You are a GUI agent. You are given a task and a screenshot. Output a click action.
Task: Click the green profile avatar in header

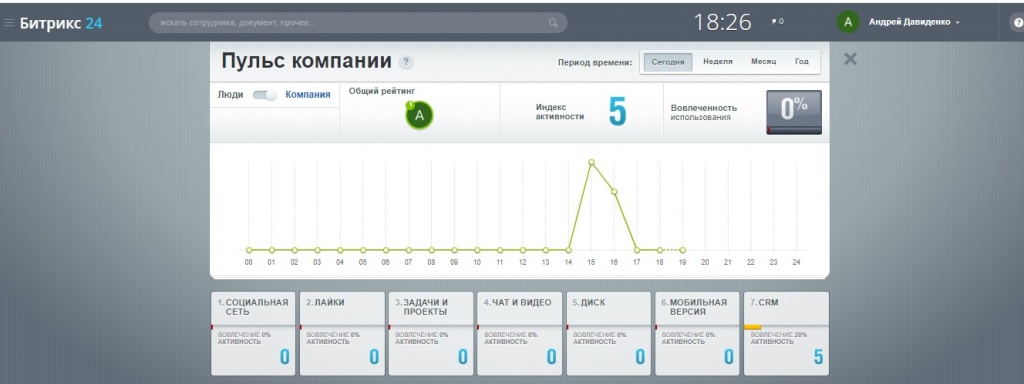pos(848,22)
